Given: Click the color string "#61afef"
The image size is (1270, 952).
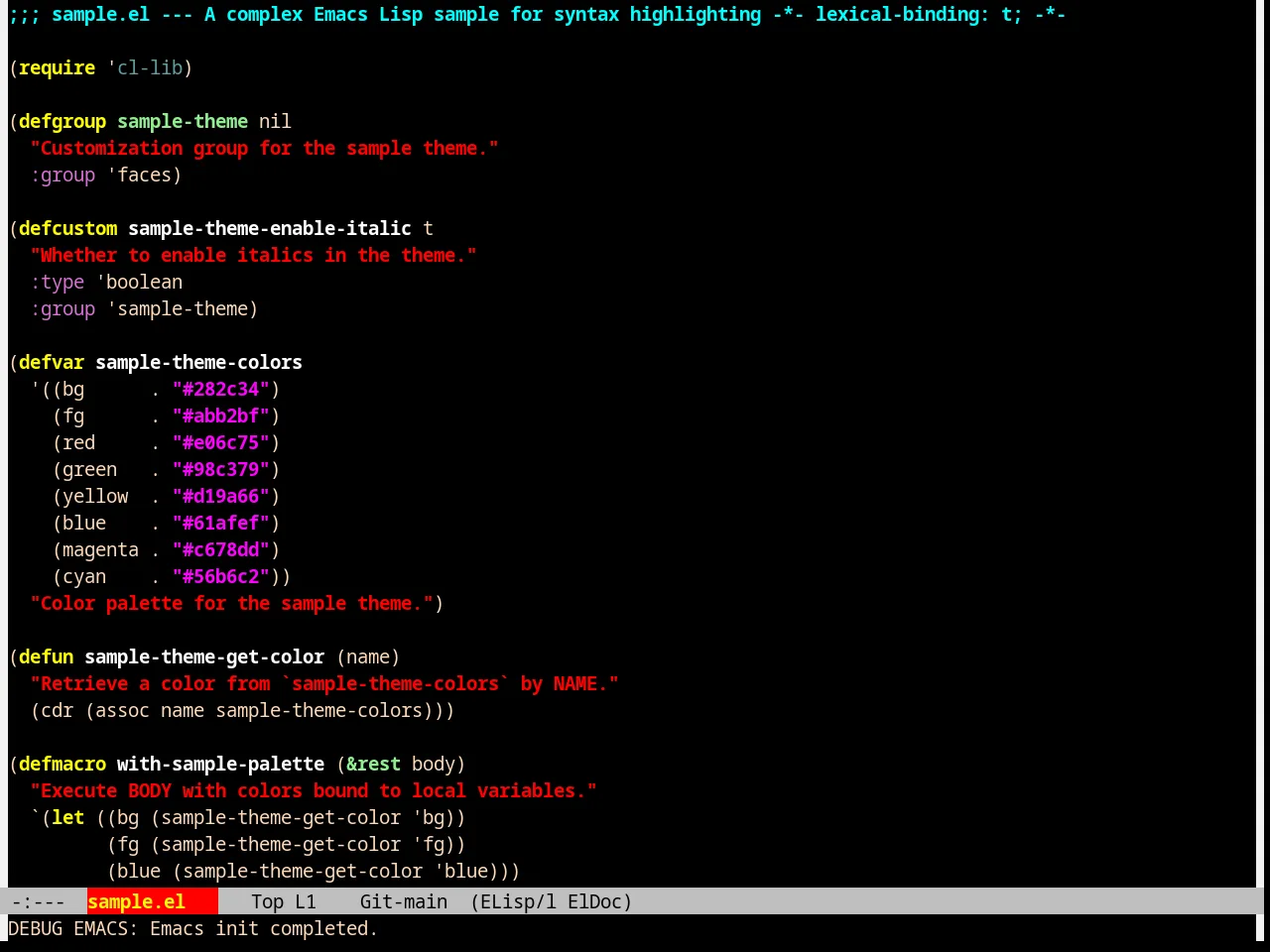Looking at the screenshot, I should 221,523.
